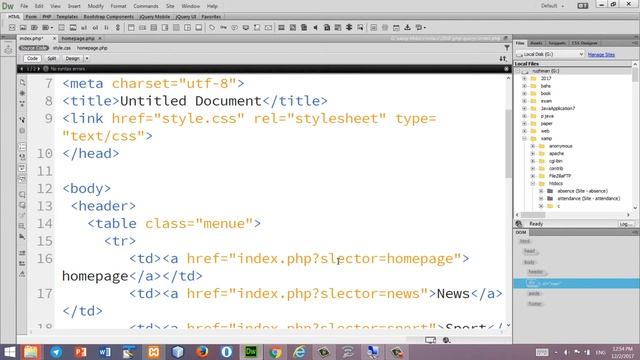Insert an ordered list (ol) icon
Image resolution: width=640 pixels, height=360 pixels.
pos(95,27)
